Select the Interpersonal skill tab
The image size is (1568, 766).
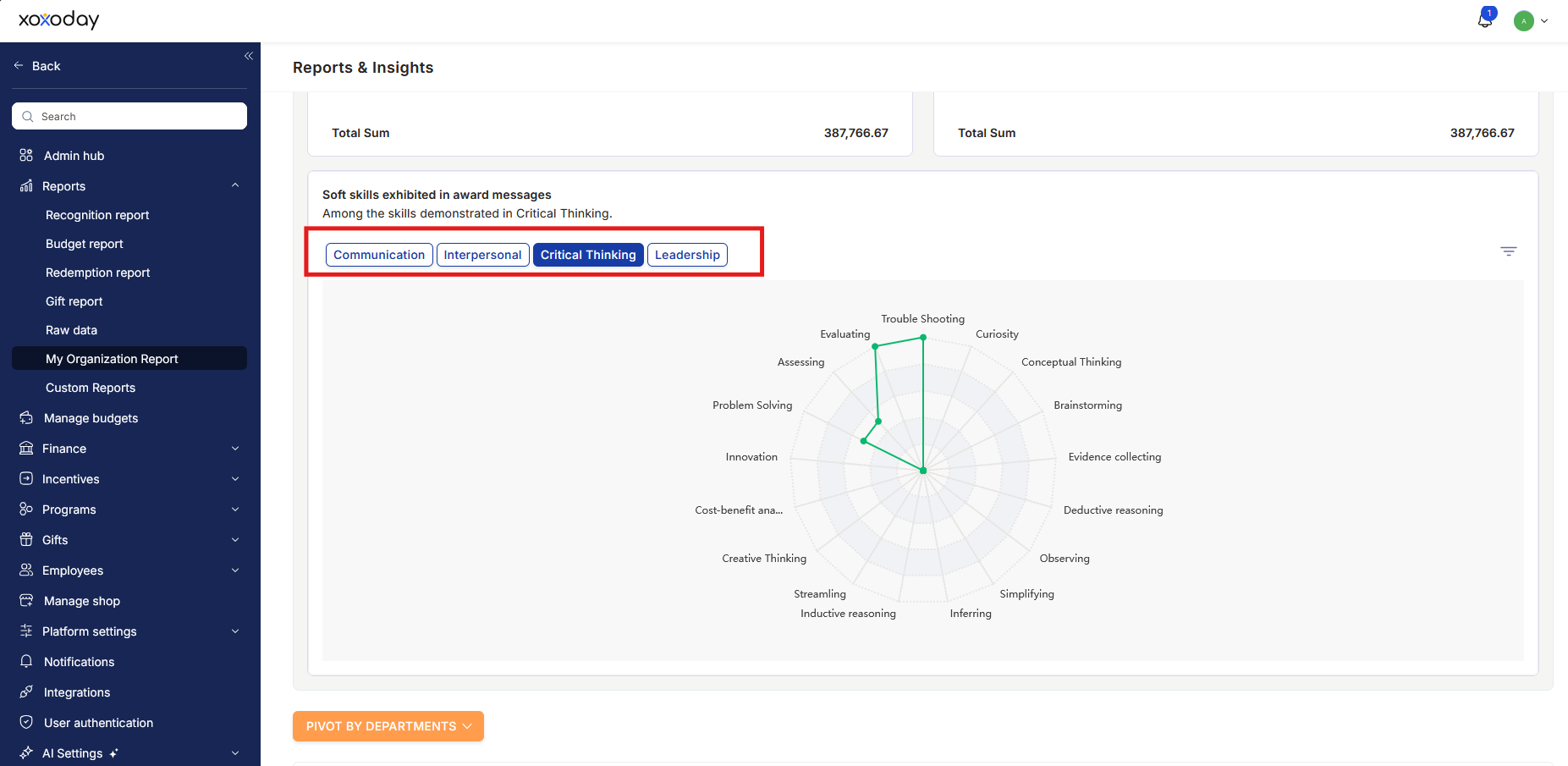click(x=483, y=255)
